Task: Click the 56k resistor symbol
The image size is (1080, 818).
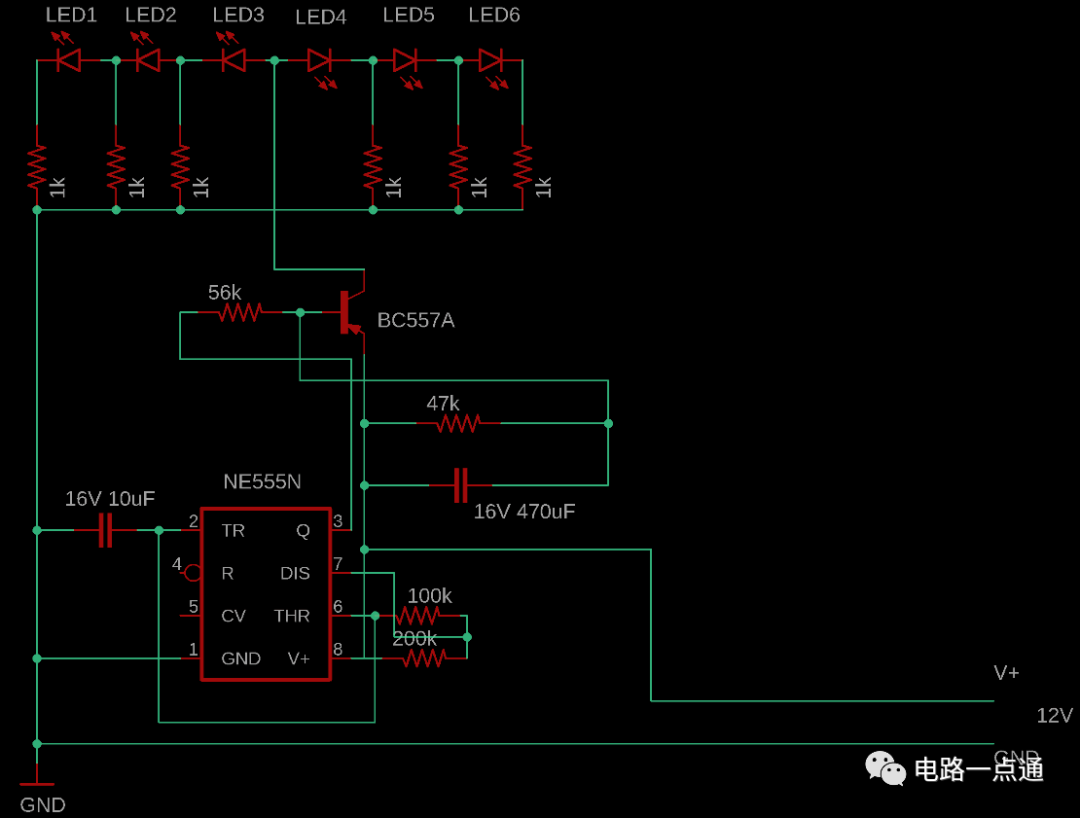Action: [x=240, y=313]
